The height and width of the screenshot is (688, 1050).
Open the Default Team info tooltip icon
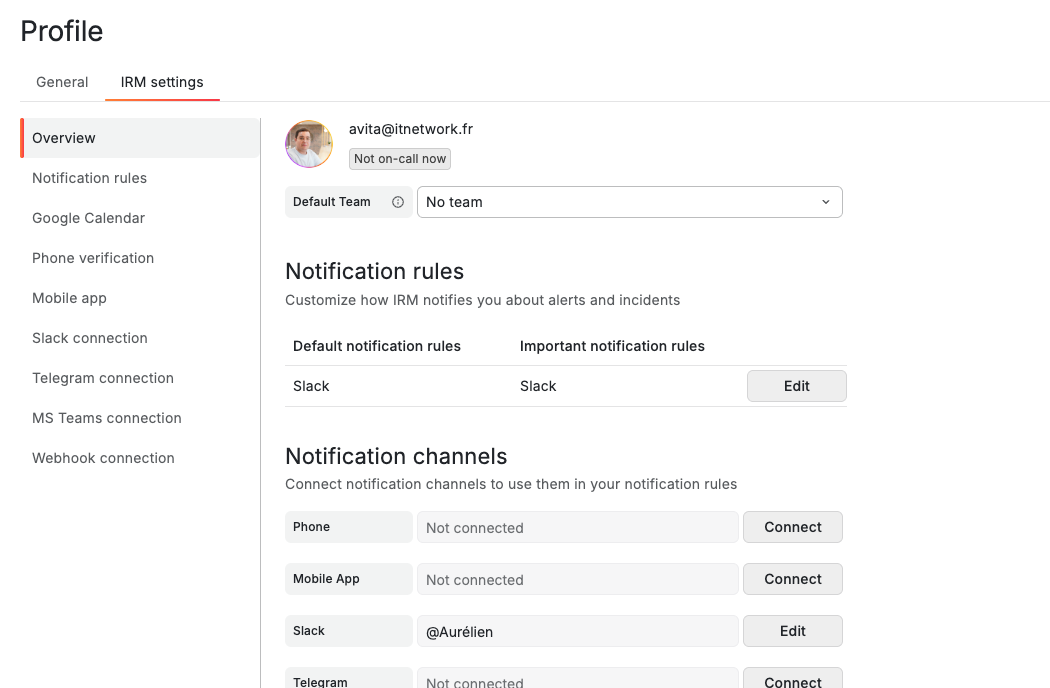pyautogui.click(x=396, y=201)
